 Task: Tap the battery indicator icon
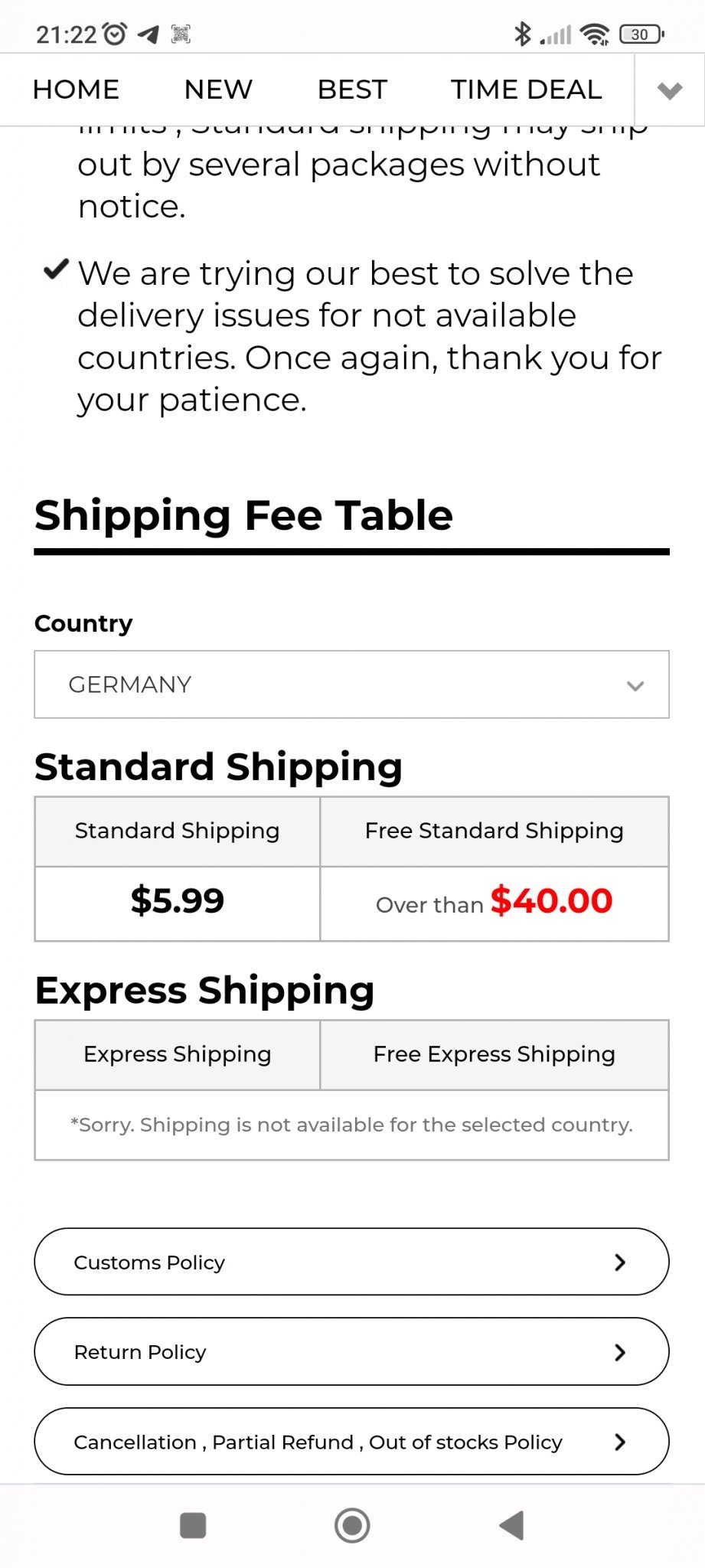pos(641,34)
